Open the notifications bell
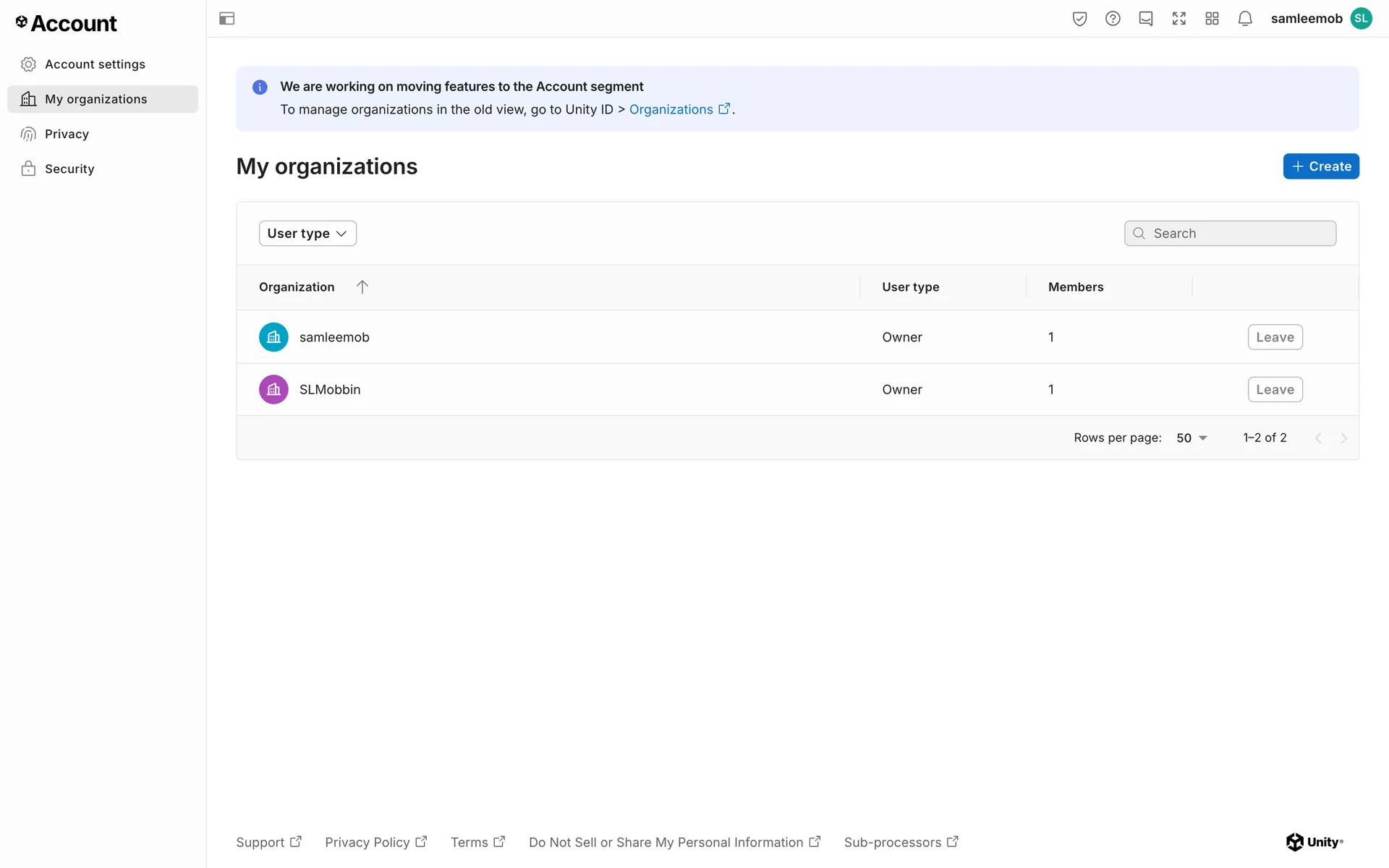 pyautogui.click(x=1245, y=19)
